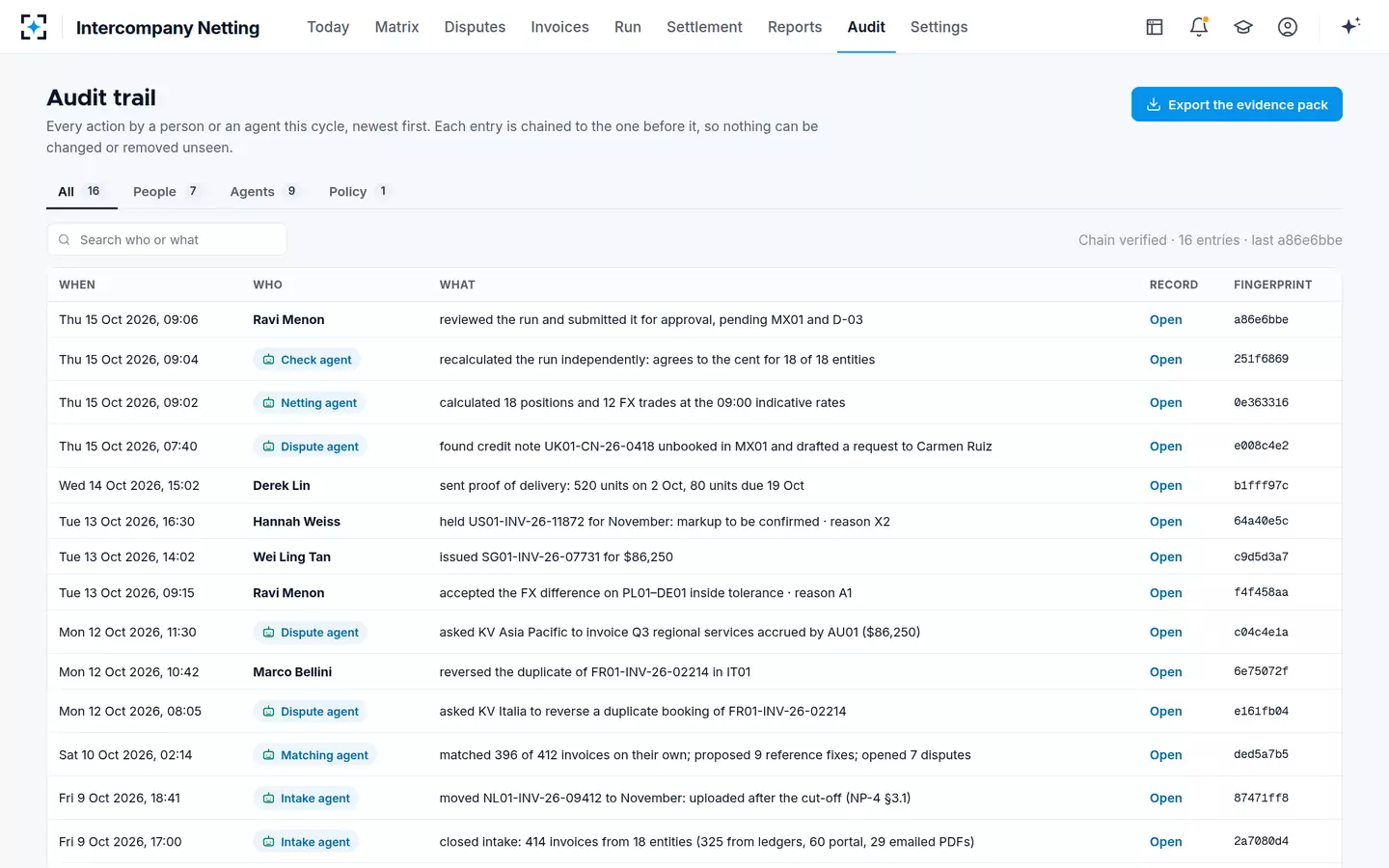This screenshot has height=868, width=1389.
Task: Click the FINGERPRINT column header
Action: (1272, 285)
